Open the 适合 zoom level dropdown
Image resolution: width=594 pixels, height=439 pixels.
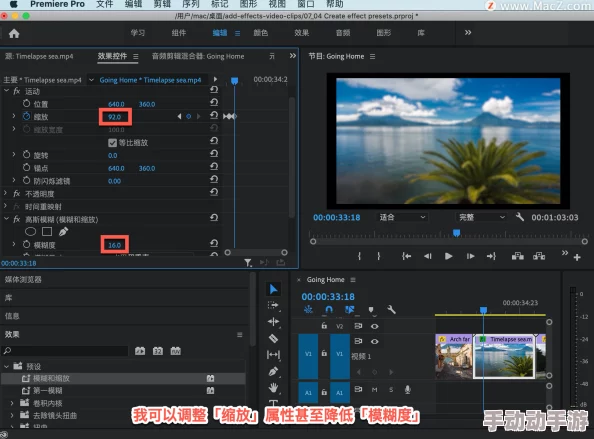tap(402, 217)
